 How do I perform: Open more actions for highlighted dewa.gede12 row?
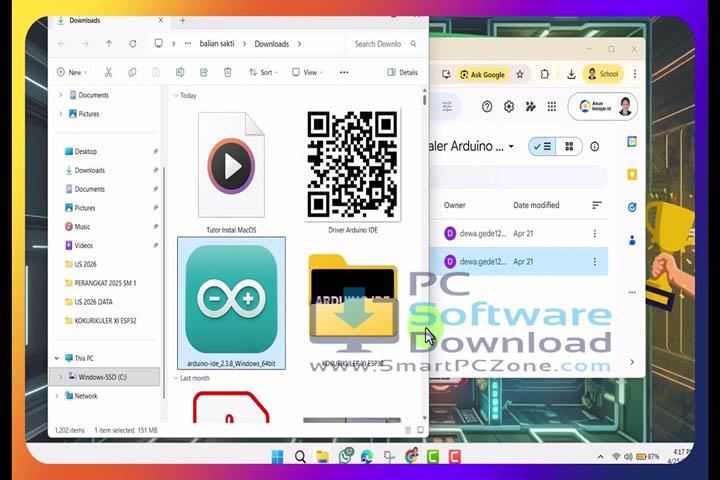click(595, 261)
